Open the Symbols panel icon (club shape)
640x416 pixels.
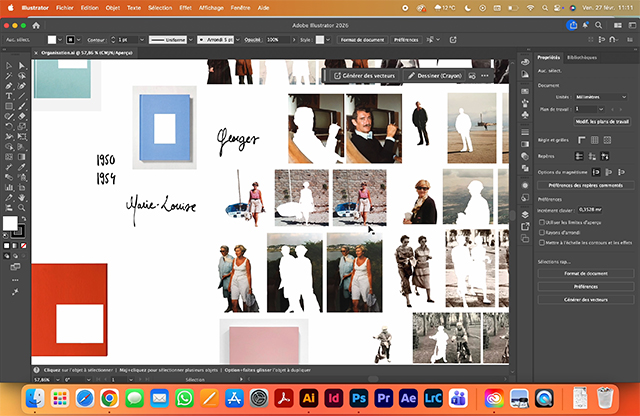coord(525,115)
